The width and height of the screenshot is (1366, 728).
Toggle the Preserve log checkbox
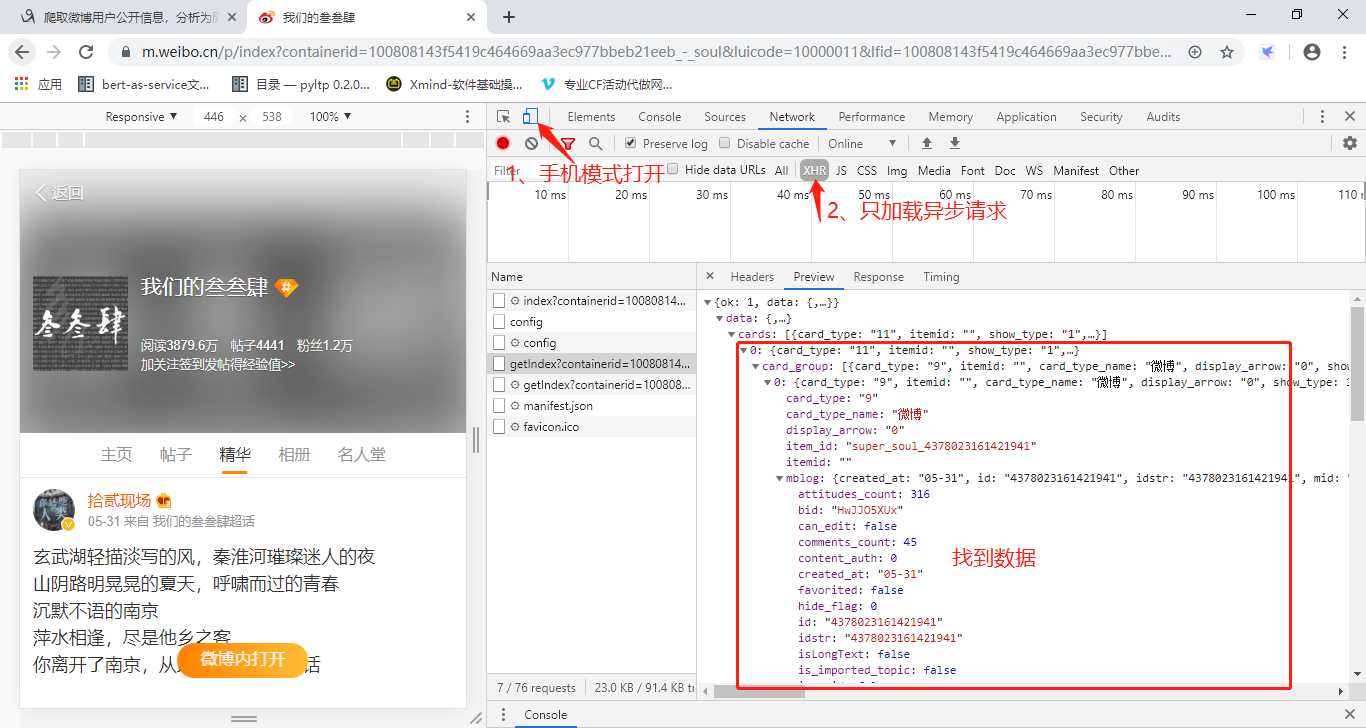[x=630, y=144]
